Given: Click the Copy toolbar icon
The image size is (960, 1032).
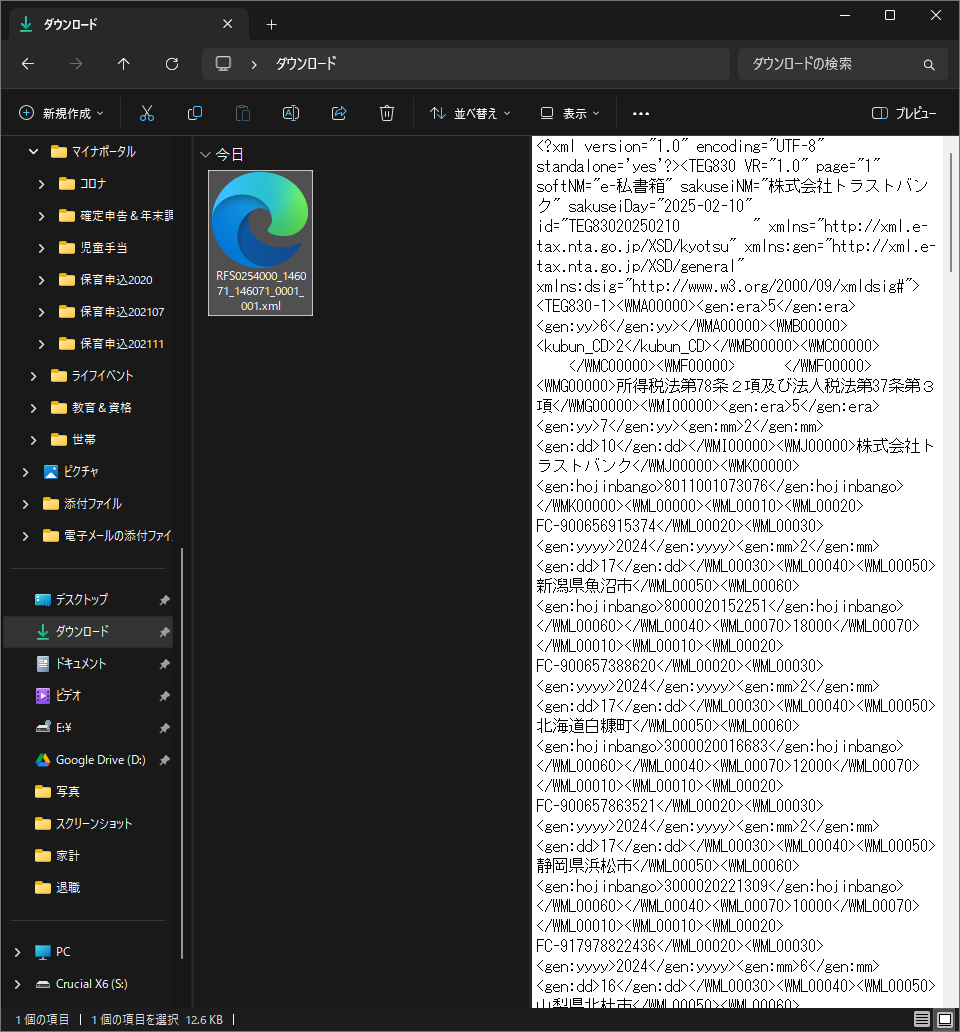Looking at the screenshot, I should (x=195, y=113).
